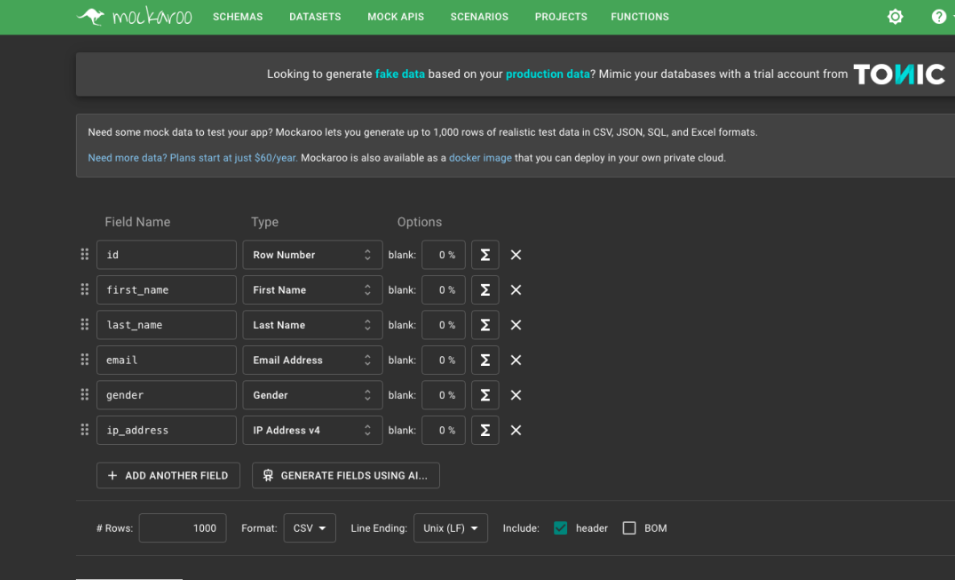Open formula sigma for first_name field
The height and width of the screenshot is (580, 955).
click(485, 290)
